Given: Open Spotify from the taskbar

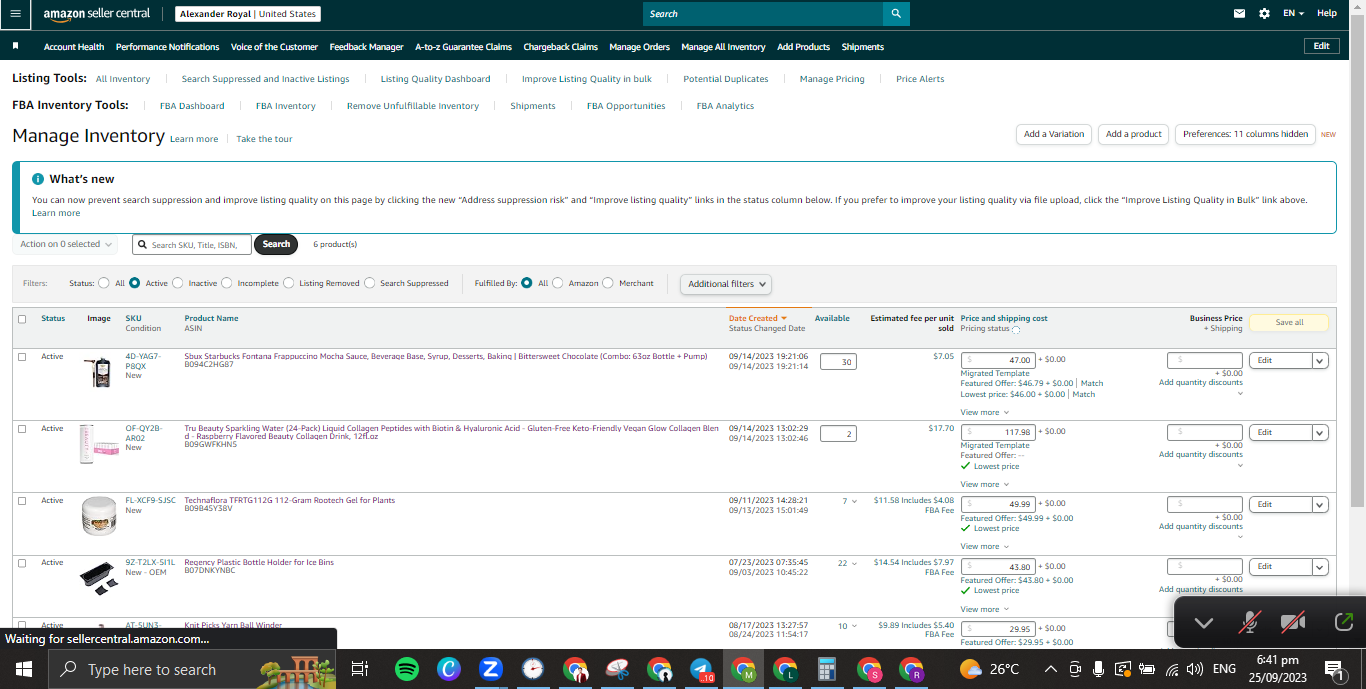Looking at the screenshot, I should coord(407,669).
